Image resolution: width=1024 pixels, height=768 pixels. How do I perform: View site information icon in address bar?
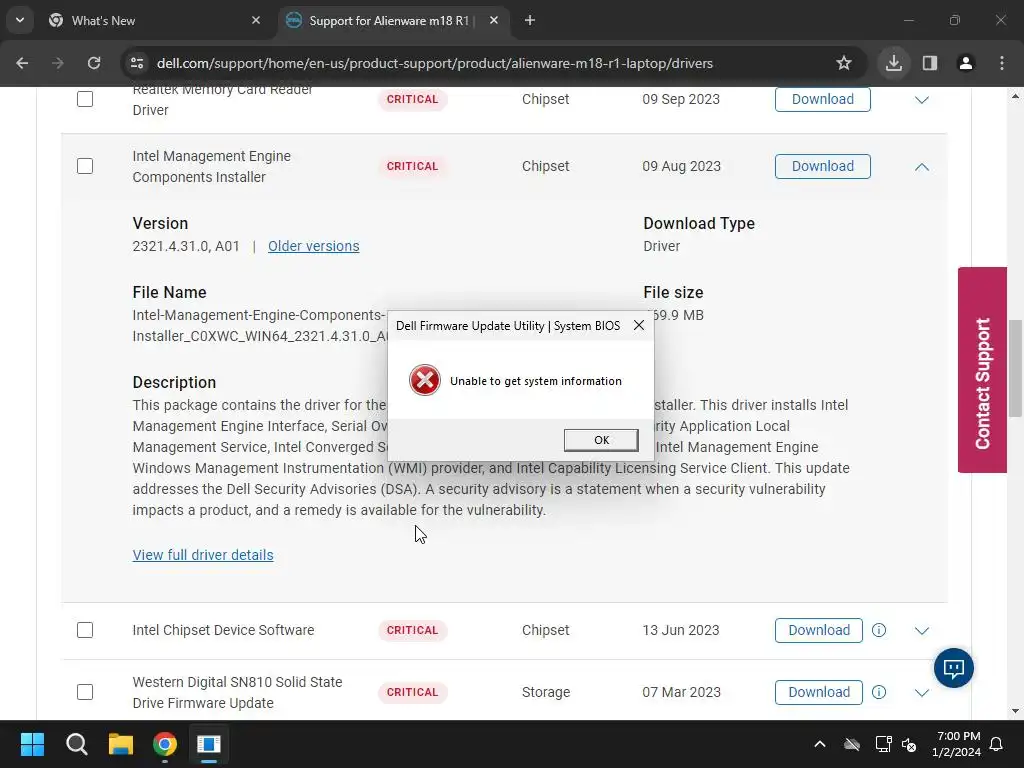coord(137,63)
